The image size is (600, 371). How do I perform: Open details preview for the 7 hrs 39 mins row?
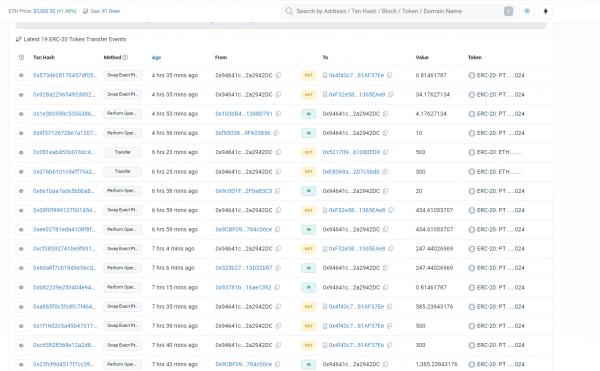21,326
